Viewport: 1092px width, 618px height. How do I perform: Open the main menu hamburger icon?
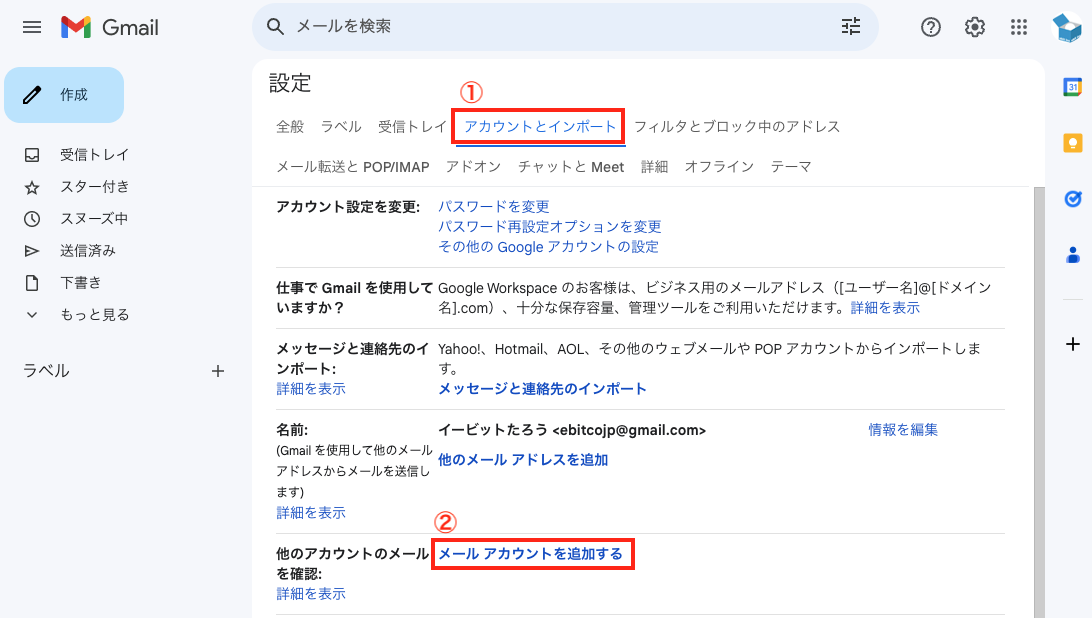click(x=32, y=27)
